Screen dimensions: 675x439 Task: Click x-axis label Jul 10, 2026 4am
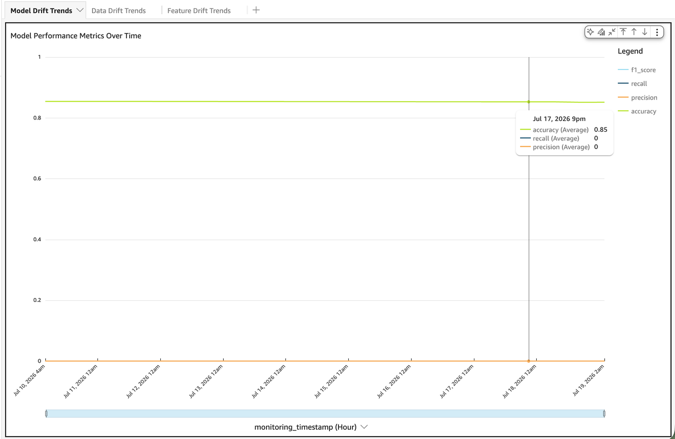click(x=29, y=380)
